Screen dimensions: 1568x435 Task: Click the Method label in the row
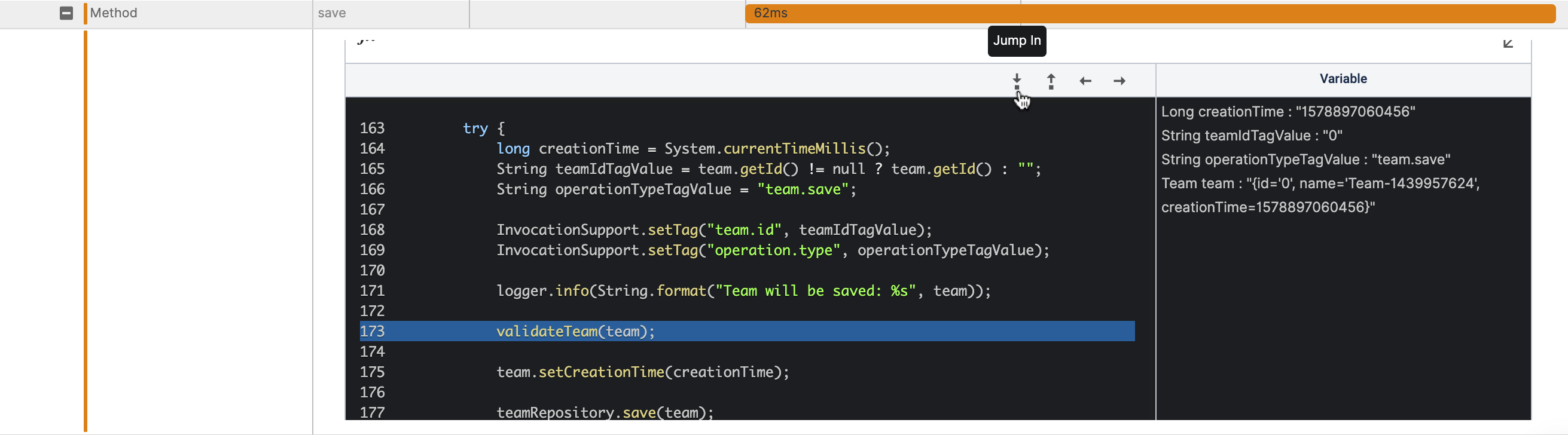point(113,13)
